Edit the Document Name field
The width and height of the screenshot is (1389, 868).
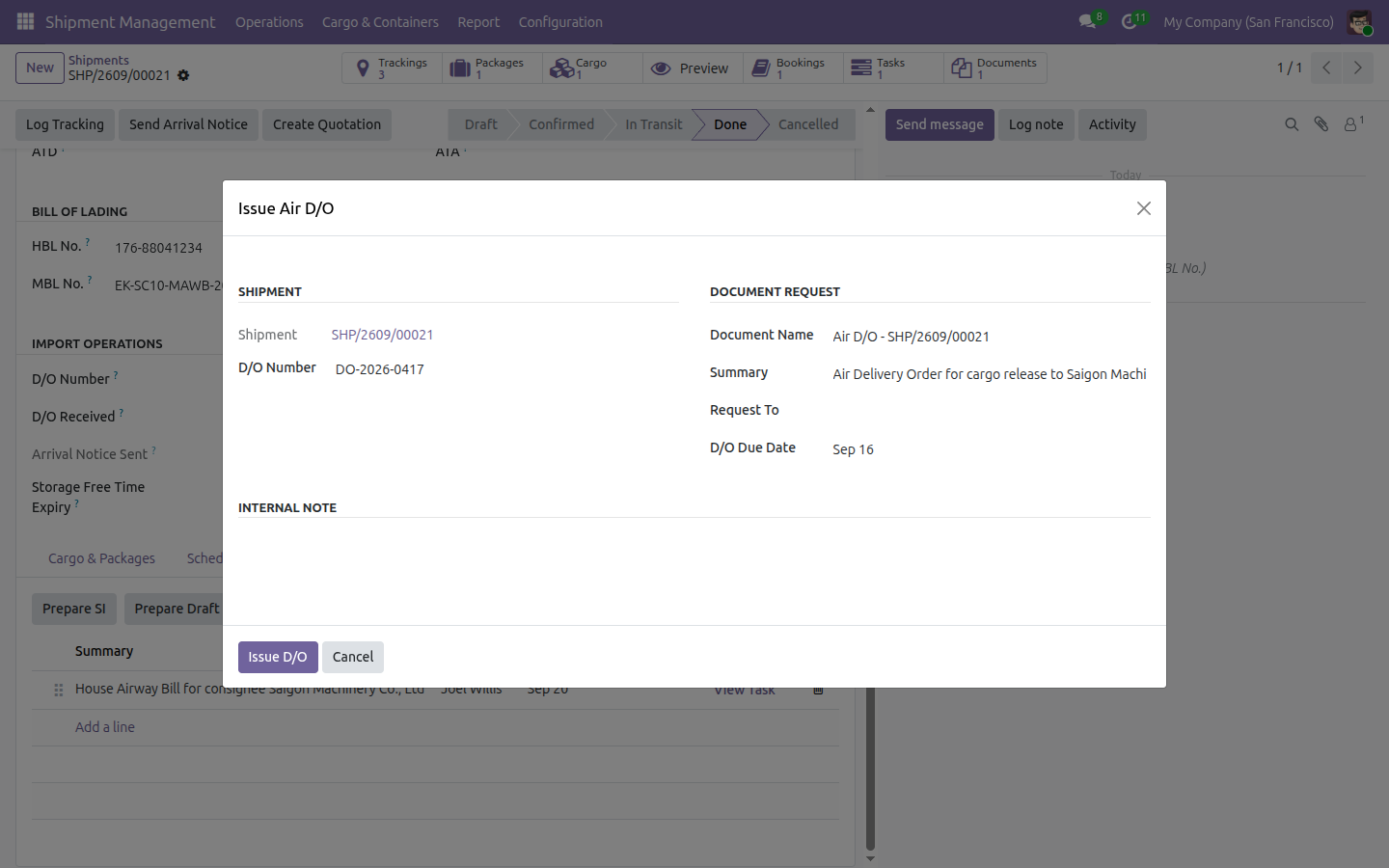coord(991,337)
